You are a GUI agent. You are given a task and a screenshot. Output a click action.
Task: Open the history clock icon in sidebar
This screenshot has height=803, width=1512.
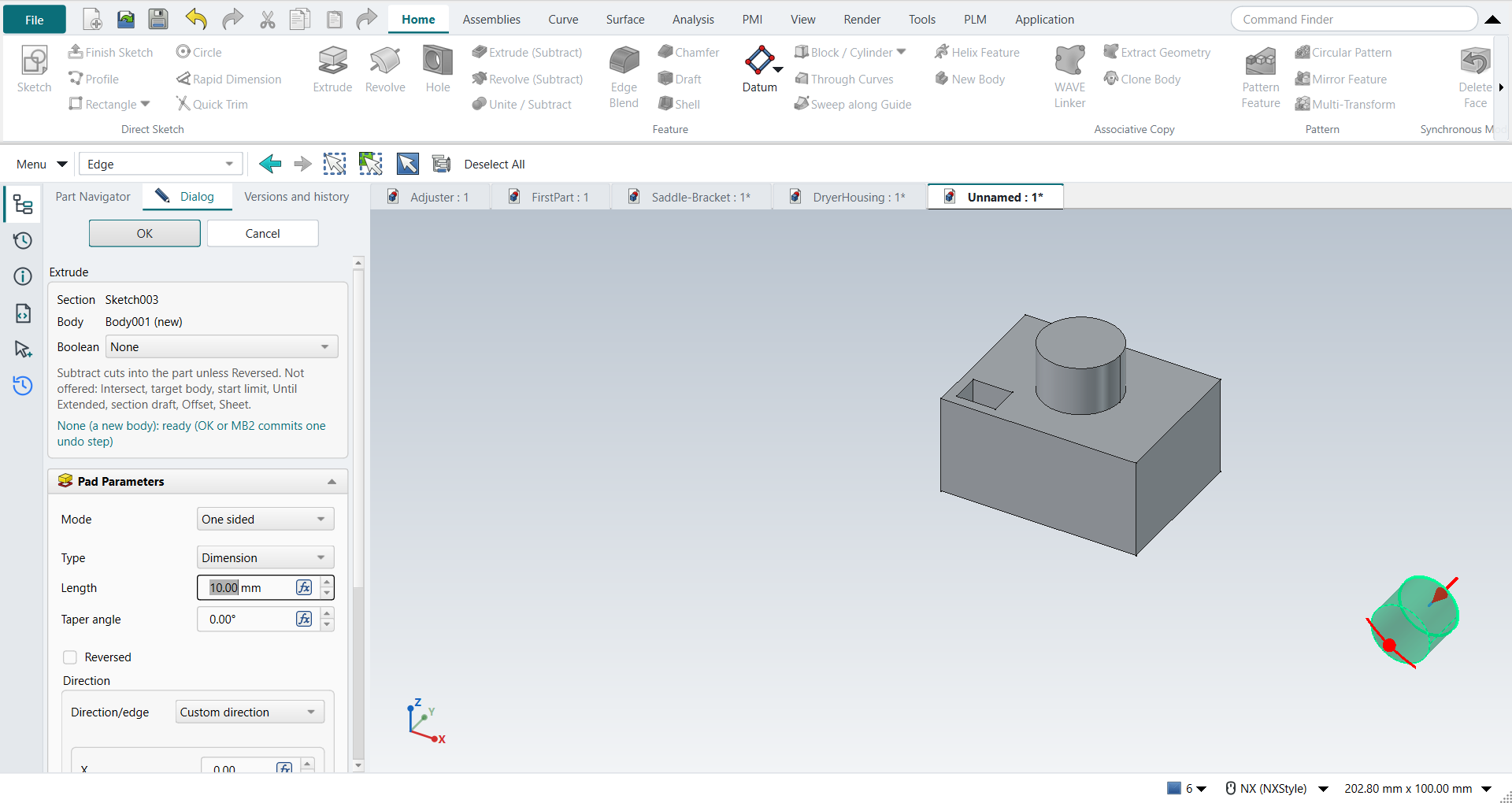(x=23, y=241)
